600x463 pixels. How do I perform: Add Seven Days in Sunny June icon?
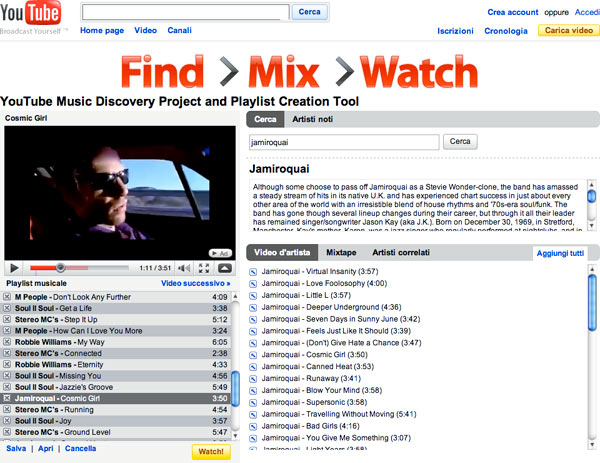[253, 319]
